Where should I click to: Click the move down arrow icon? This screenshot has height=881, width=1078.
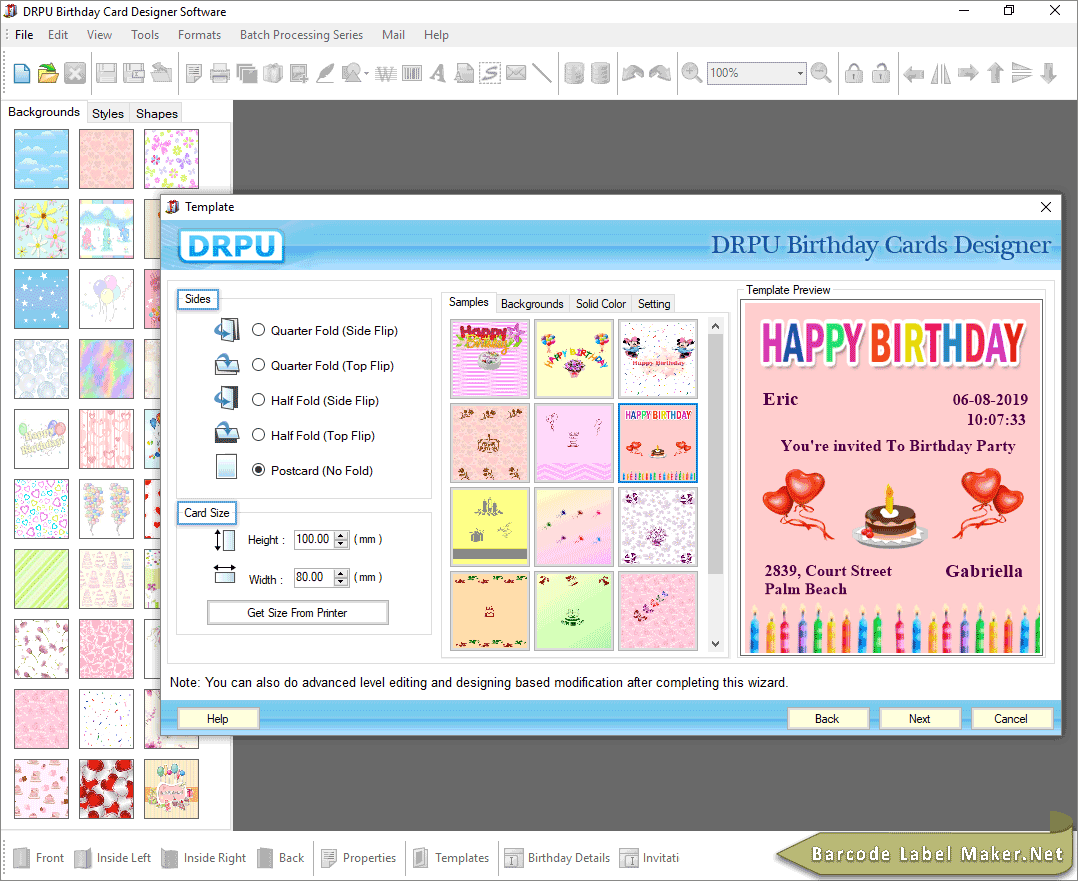point(1048,73)
